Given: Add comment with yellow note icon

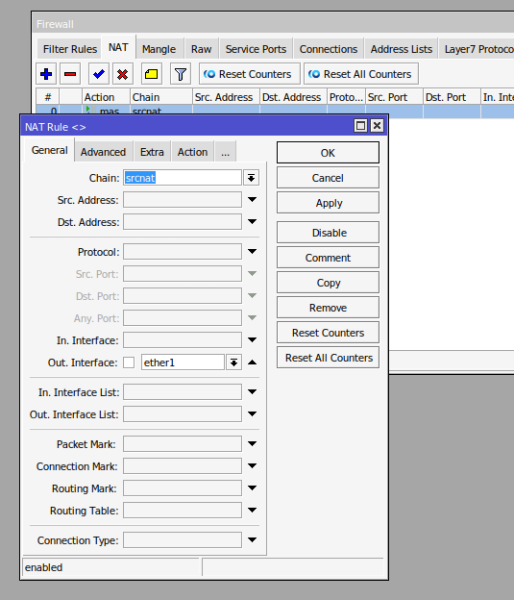Looking at the screenshot, I should point(151,74).
